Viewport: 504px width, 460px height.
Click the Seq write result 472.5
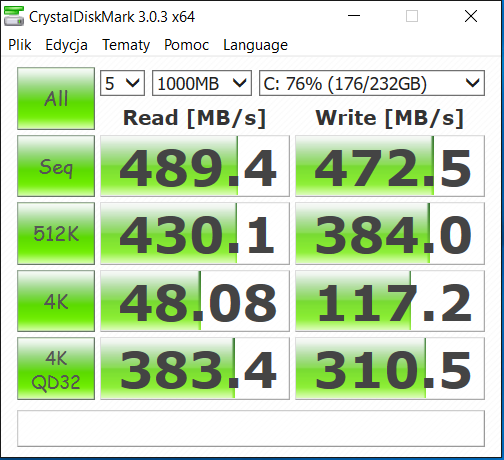390,166
